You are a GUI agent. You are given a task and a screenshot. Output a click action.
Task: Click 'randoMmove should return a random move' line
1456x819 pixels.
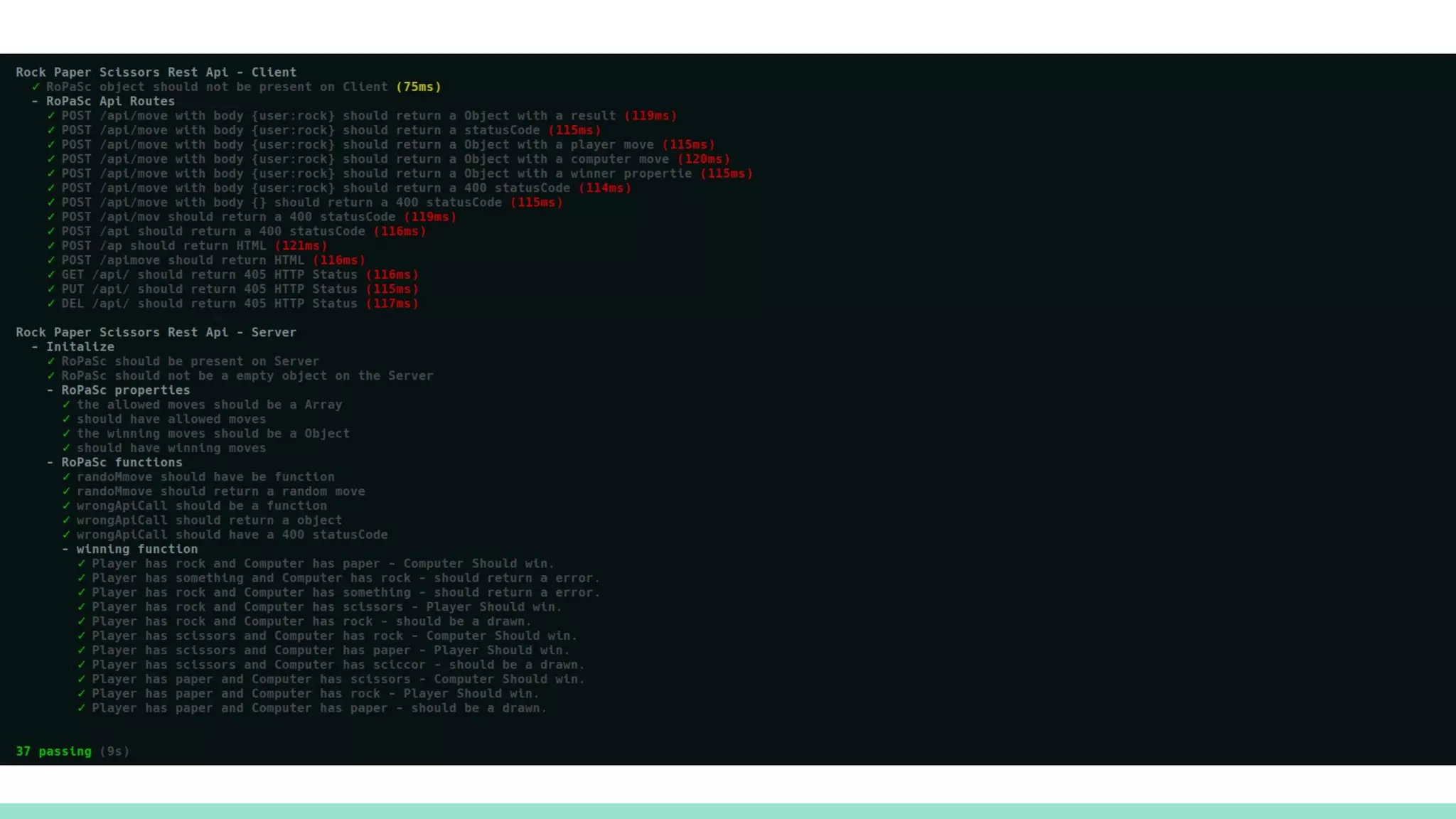coord(220,491)
